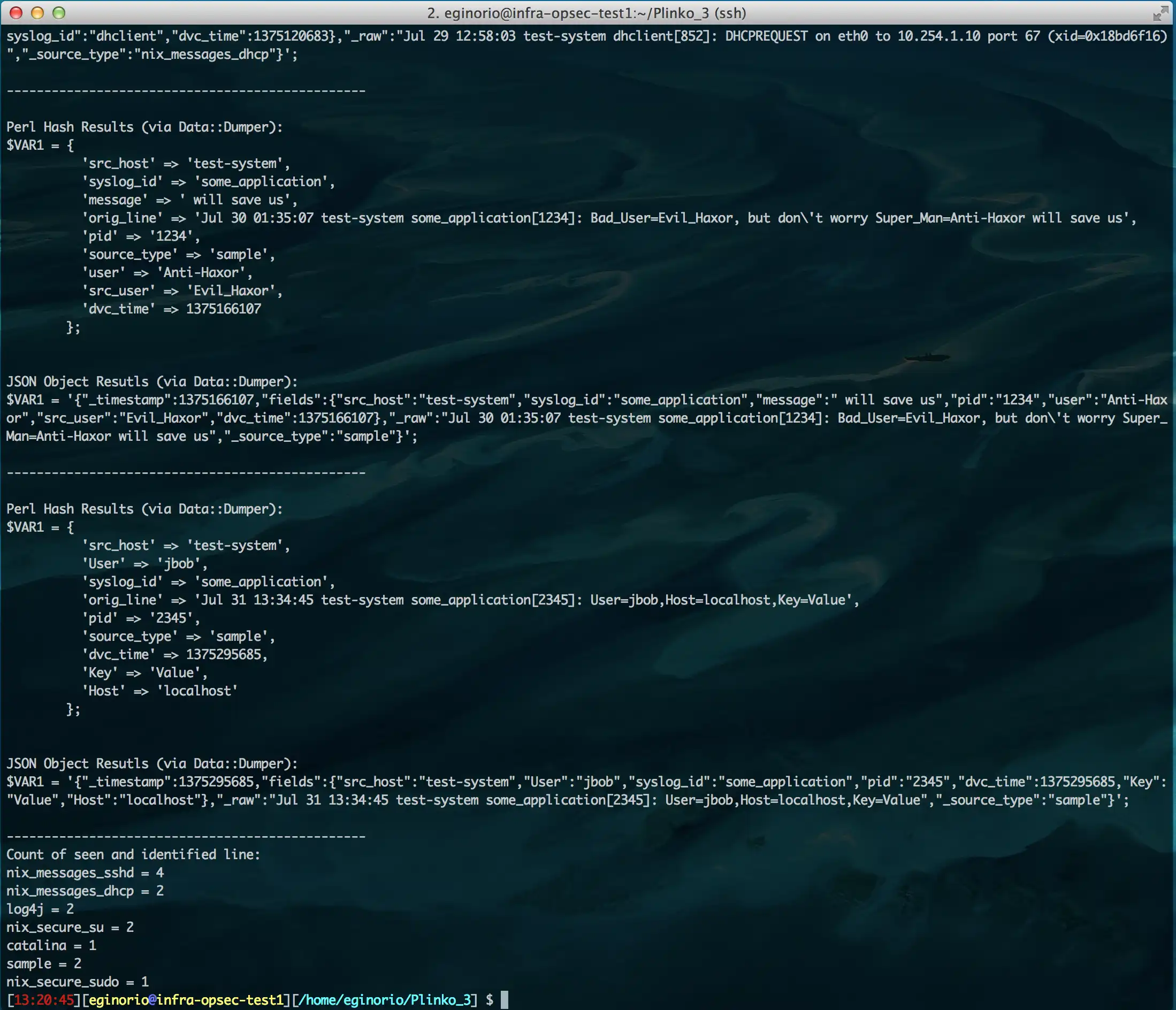Click the fullscreen arrows icon in title bar
This screenshot has width=1176, height=1010.
tap(1160, 13)
